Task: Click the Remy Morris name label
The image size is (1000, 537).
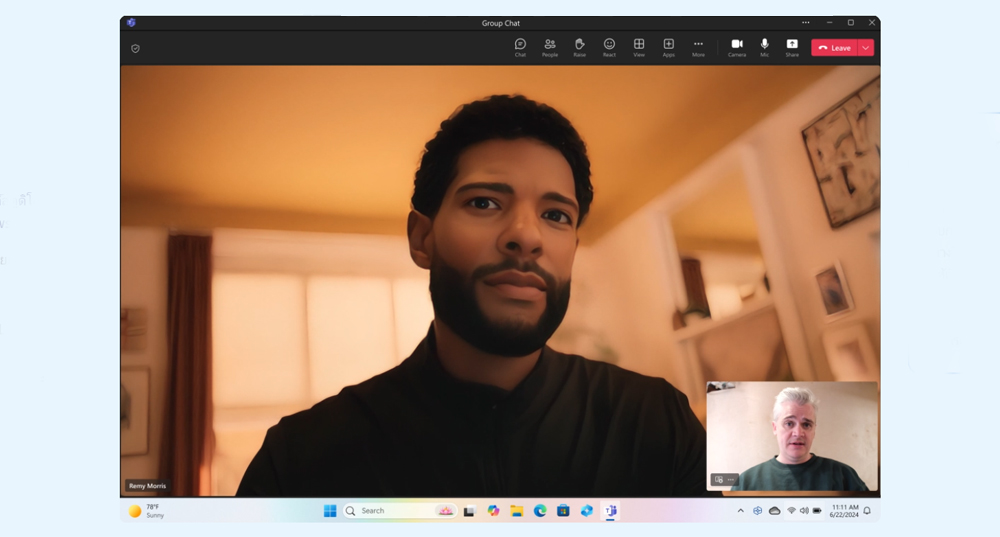Action: pyautogui.click(x=147, y=486)
